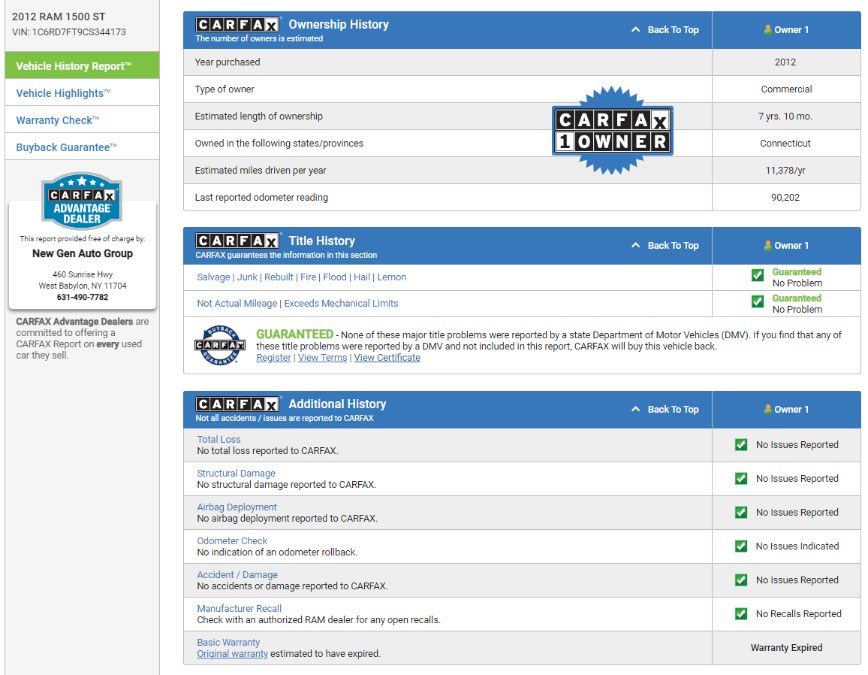Click the Odometer Check link
This screenshot has width=868, height=675.
pos(232,540)
